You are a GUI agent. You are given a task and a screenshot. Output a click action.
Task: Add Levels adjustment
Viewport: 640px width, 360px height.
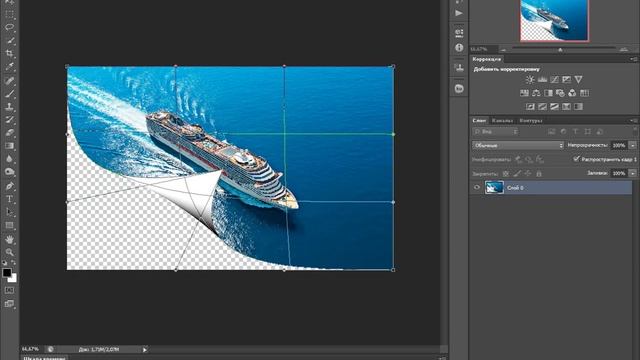coord(542,80)
